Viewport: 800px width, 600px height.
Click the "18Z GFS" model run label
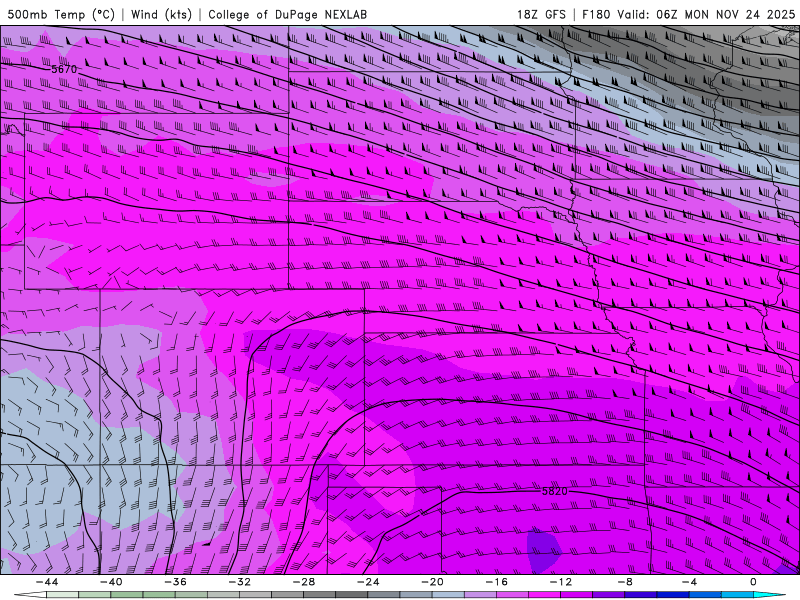[541, 14]
